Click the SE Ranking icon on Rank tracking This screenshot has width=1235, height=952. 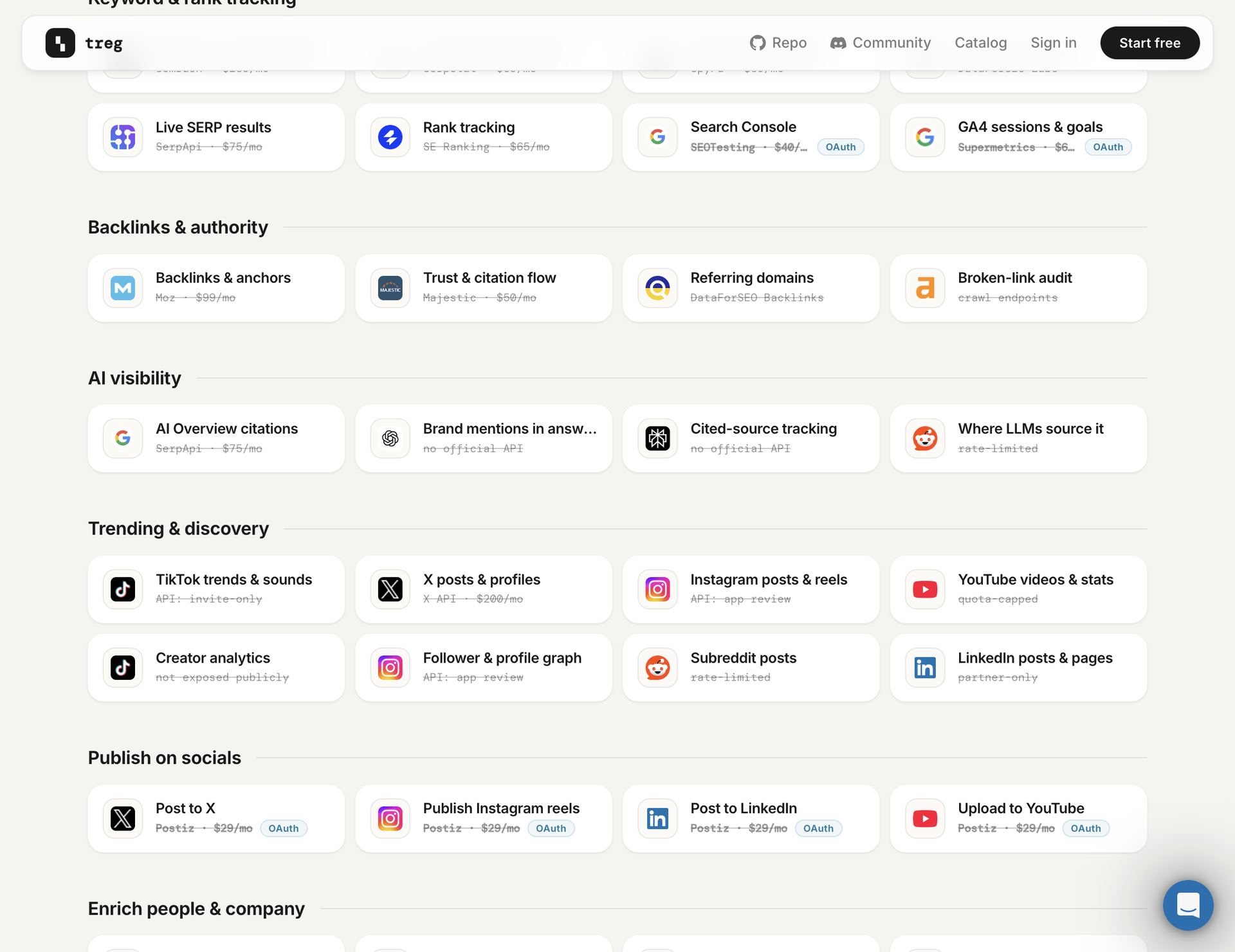tap(390, 137)
